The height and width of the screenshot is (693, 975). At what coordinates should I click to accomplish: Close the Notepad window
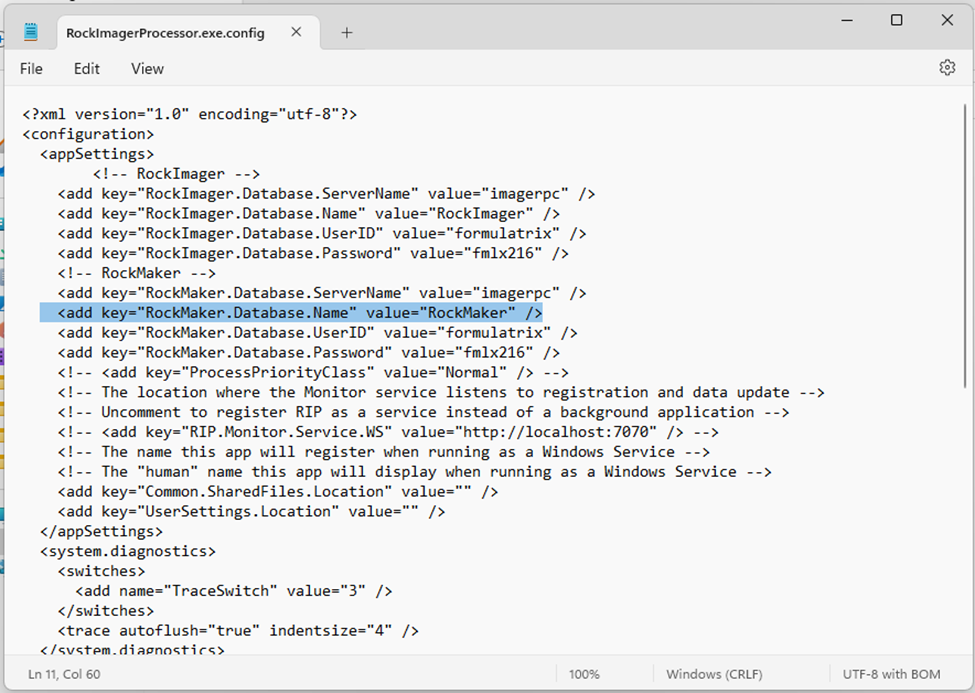tap(947, 20)
